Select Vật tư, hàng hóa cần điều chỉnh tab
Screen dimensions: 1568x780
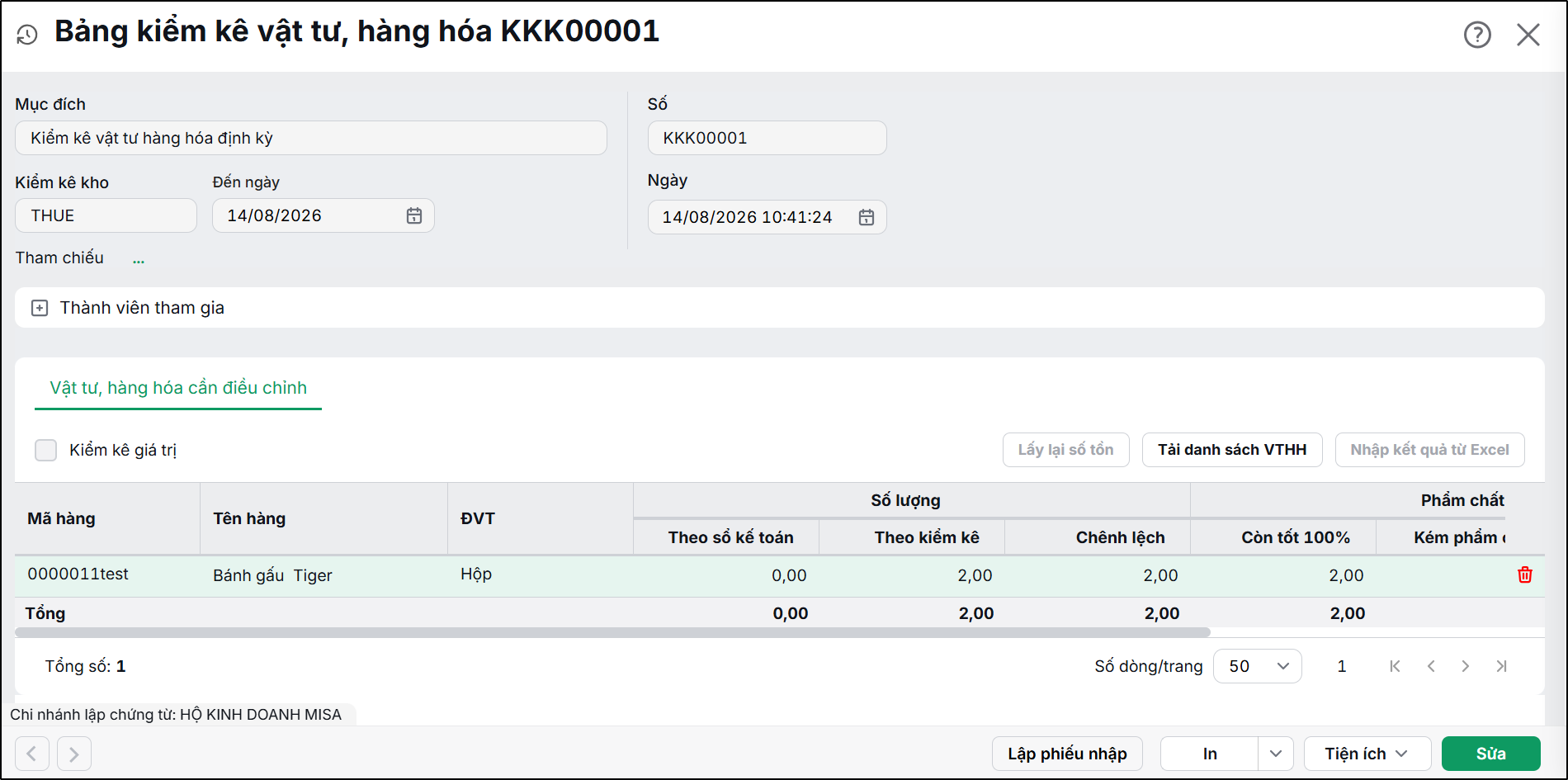click(178, 388)
